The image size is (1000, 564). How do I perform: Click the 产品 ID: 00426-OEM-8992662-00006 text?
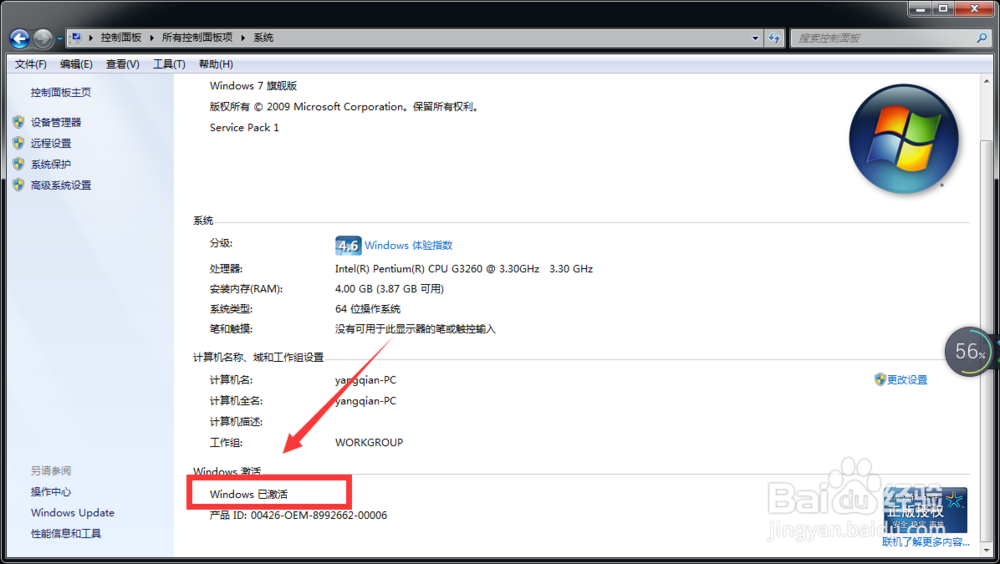(x=298, y=516)
